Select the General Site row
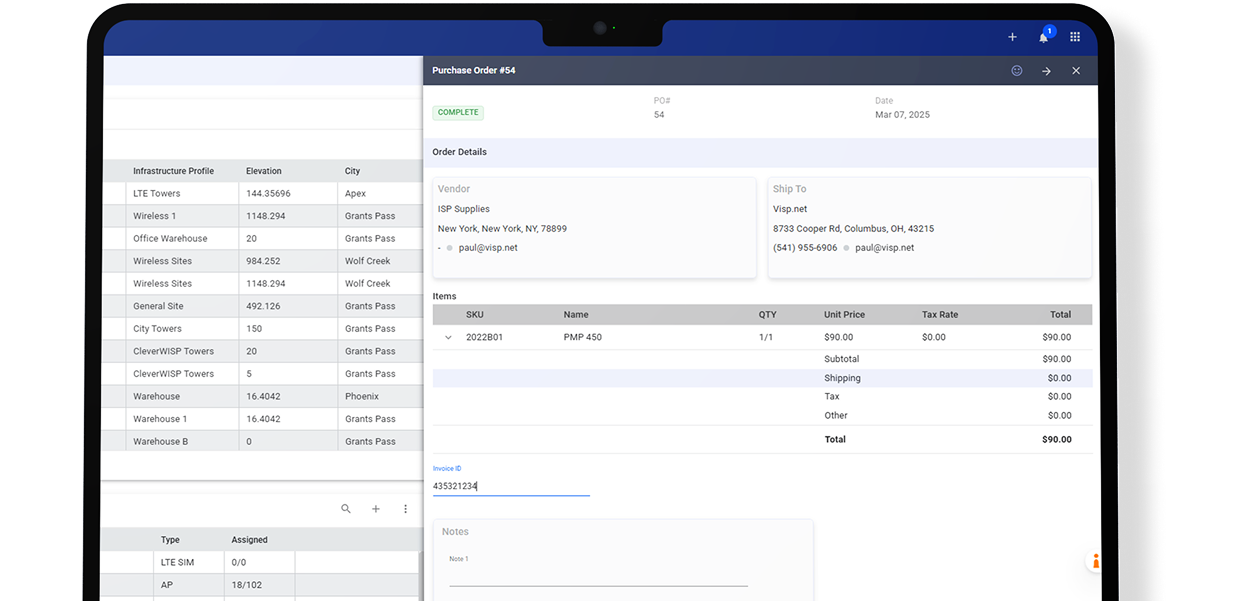 pos(263,306)
